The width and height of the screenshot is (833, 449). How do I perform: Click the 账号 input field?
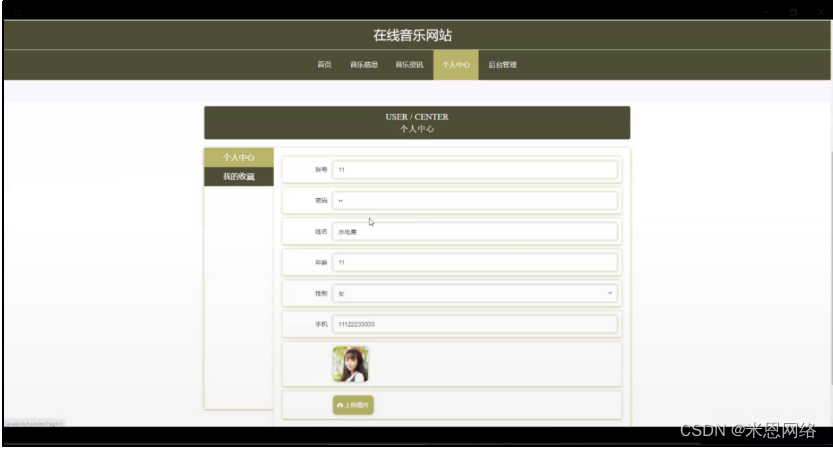pyautogui.click(x=475, y=170)
